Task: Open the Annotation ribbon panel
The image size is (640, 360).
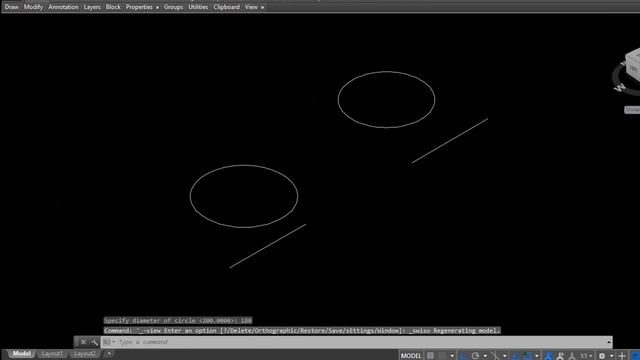Action: point(63,7)
